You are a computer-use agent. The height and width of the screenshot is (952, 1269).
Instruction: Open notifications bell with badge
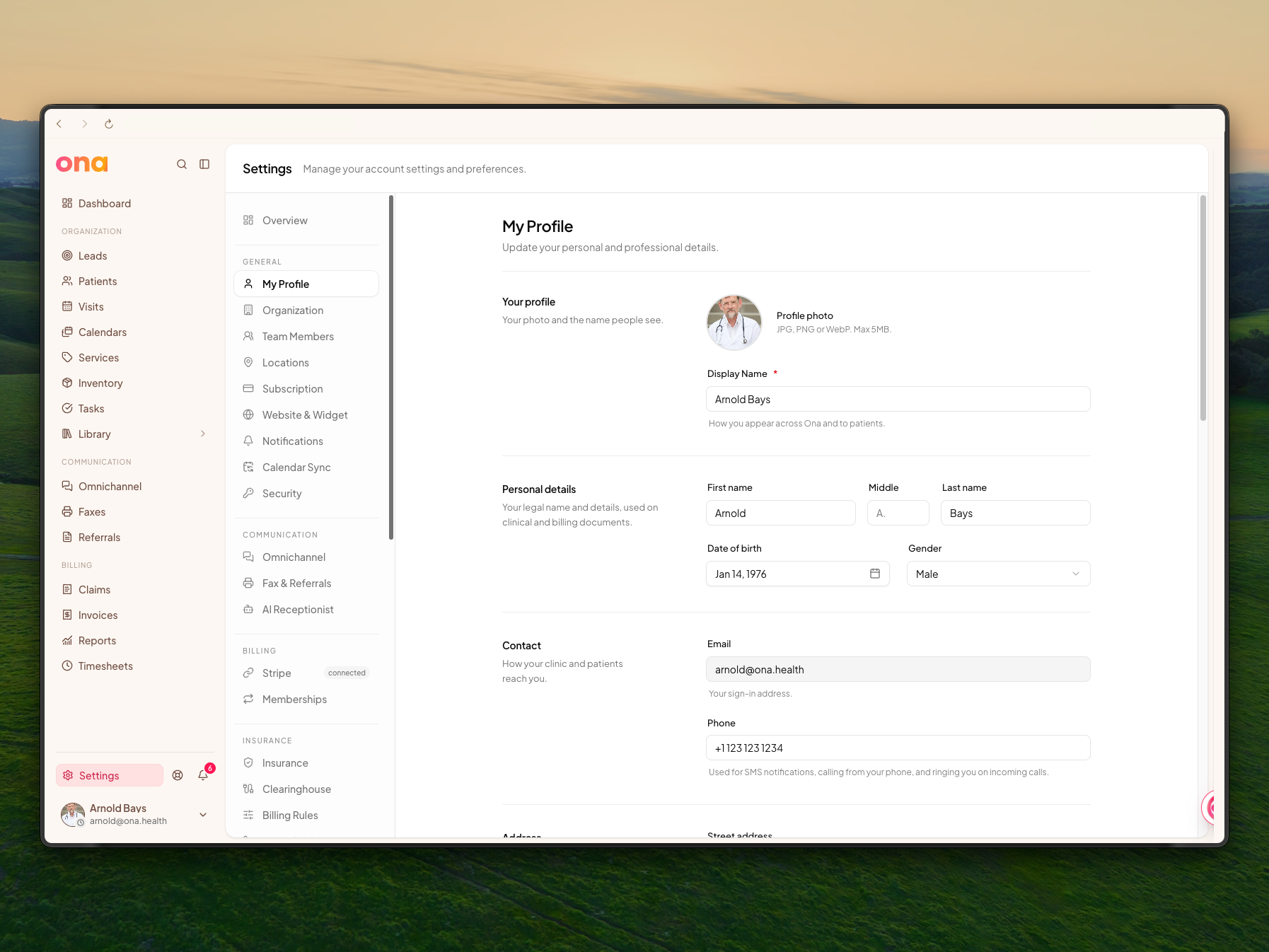point(204,774)
